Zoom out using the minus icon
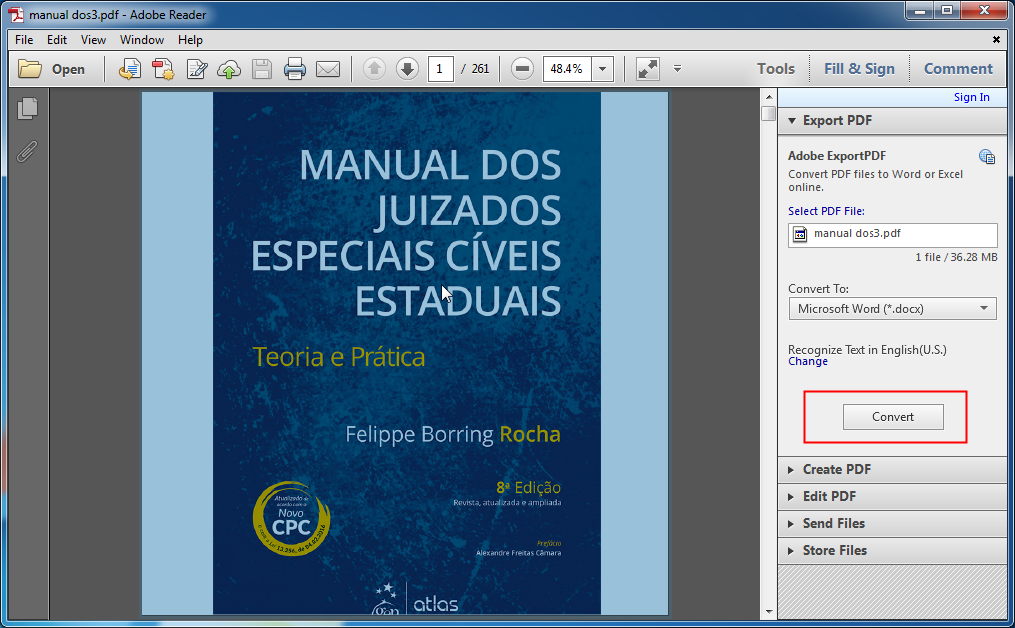 [521, 68]
